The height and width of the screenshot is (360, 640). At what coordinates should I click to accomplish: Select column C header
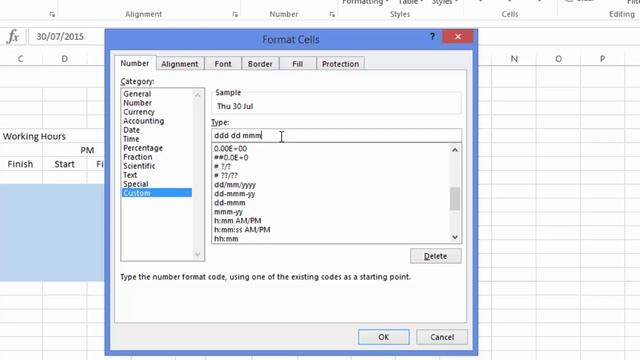pyautogui.click(x=20, y=59)
